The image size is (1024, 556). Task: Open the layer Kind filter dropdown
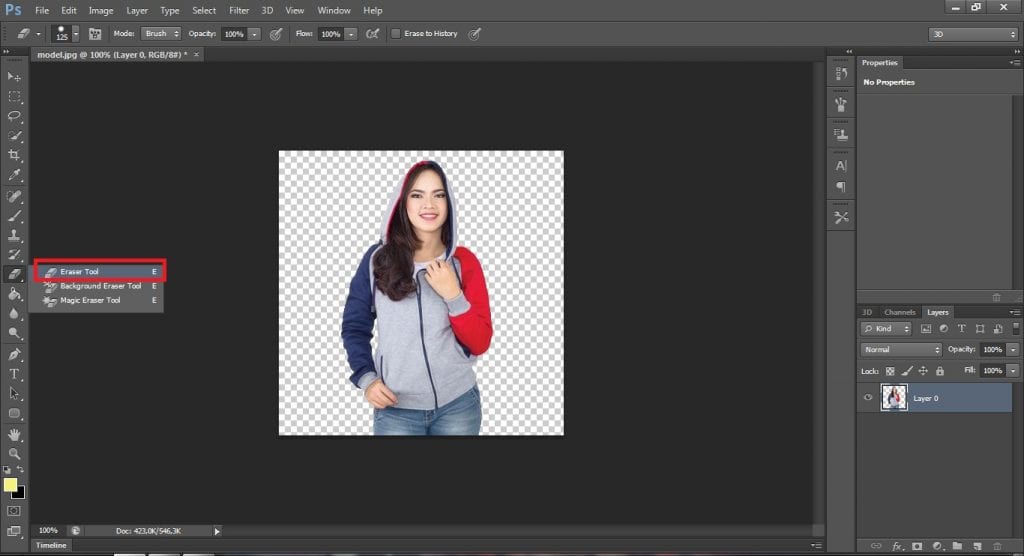pyautogui.click(x=886, y=329)
